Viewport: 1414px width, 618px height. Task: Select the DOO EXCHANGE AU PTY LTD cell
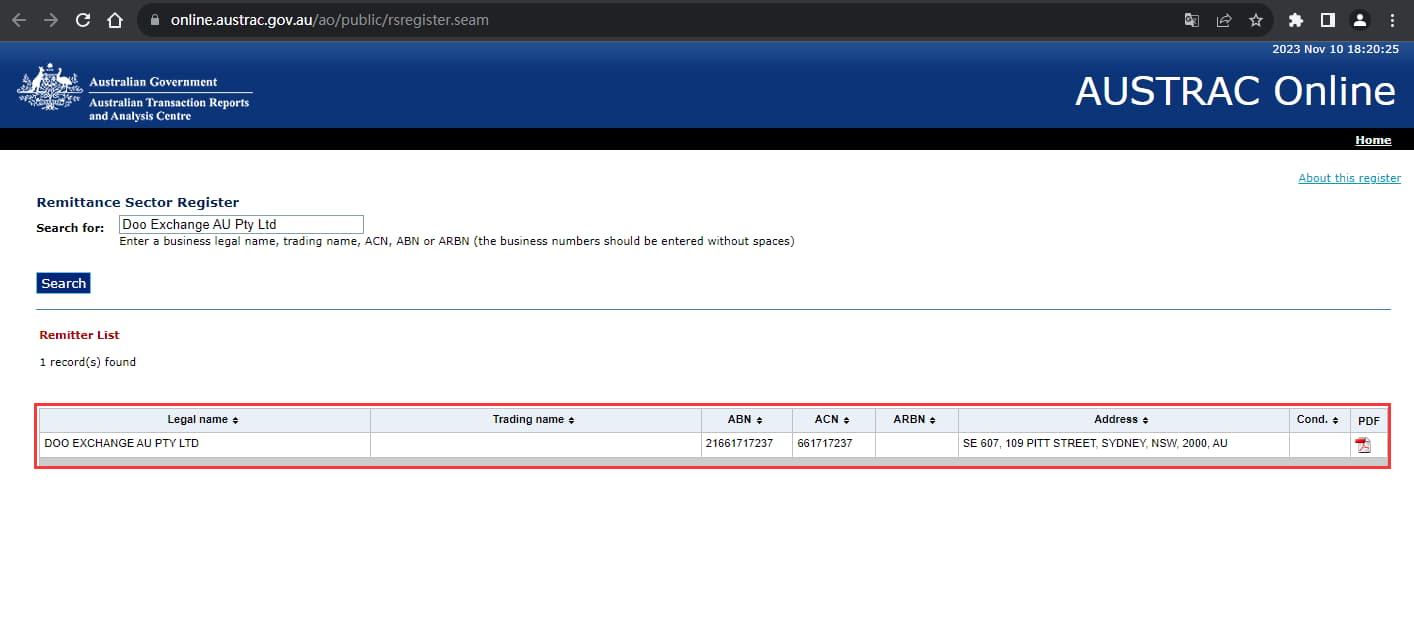coord(204,443)
